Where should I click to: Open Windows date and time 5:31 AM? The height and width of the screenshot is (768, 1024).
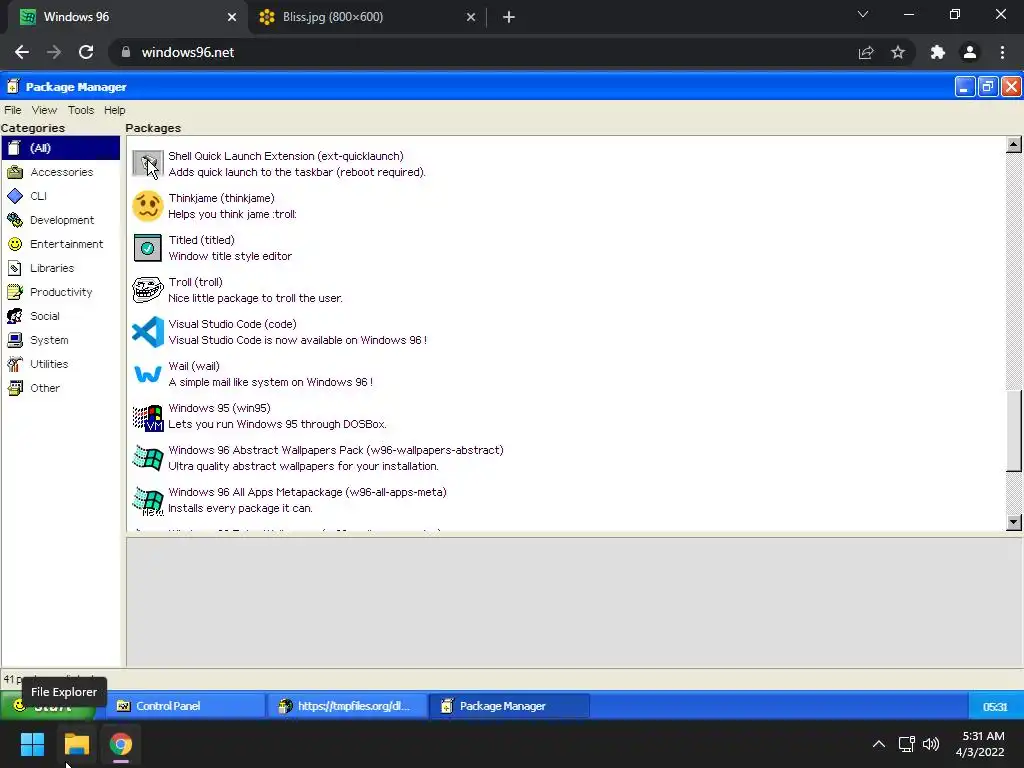coord(980,744)
